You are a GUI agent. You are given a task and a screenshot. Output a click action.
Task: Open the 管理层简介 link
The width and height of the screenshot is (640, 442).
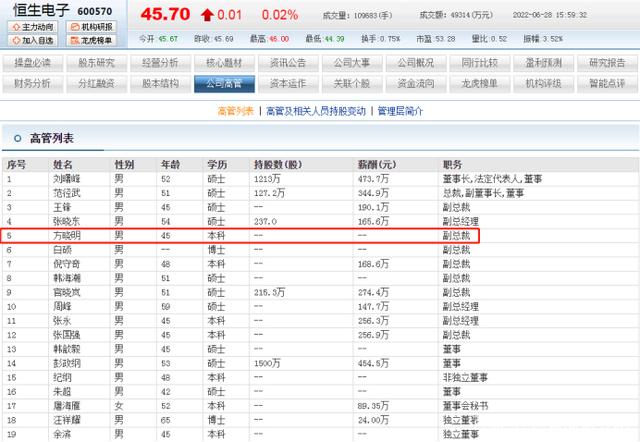click(400, 111)
